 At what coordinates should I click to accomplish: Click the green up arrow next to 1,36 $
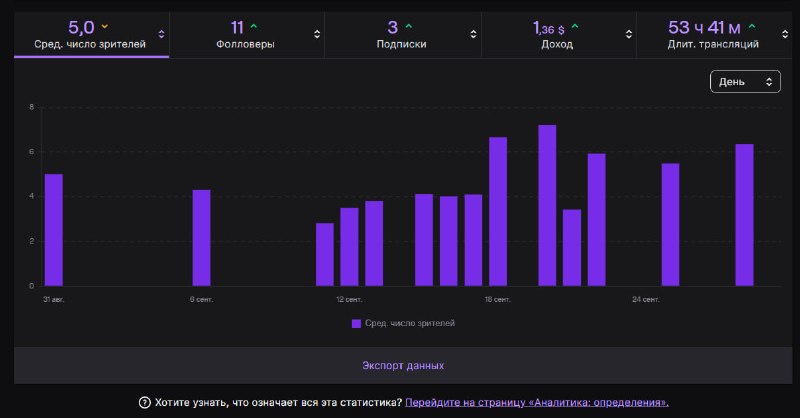(575, 26)
